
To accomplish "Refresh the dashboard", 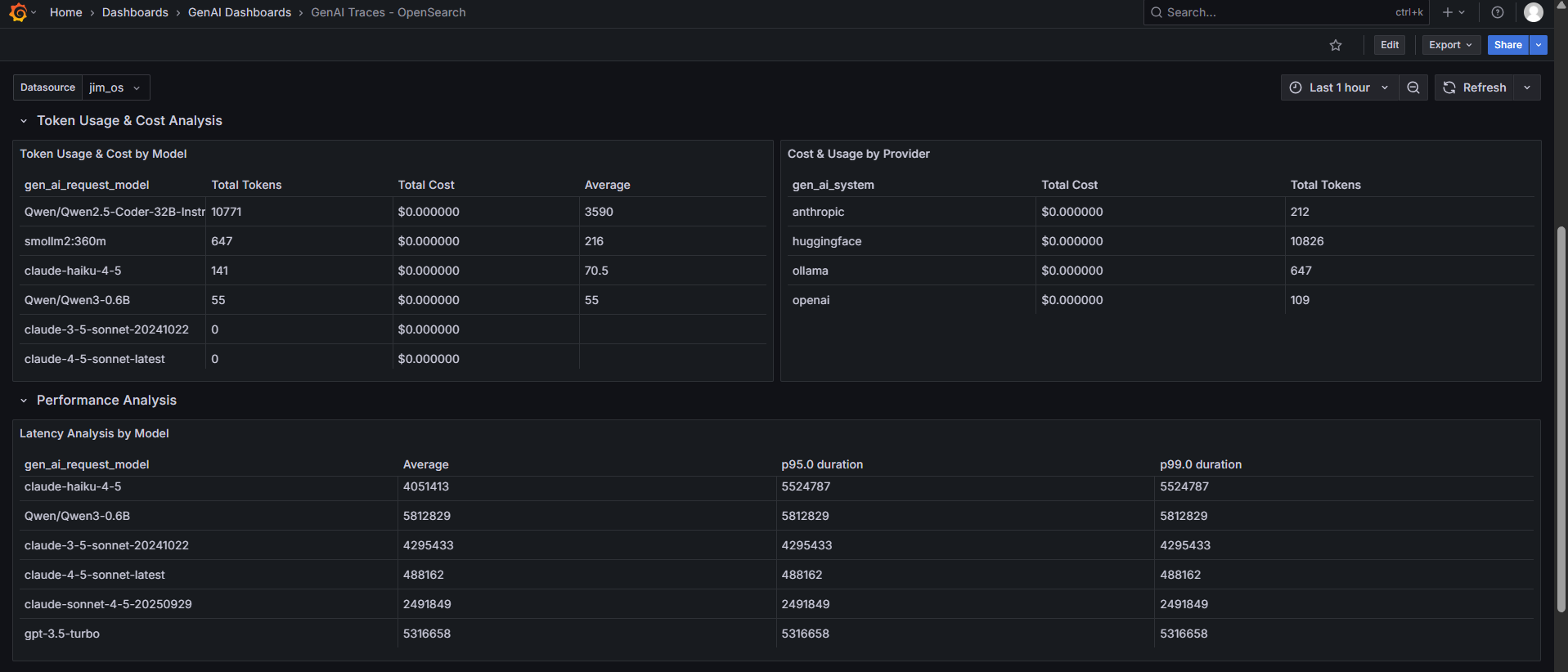I will [1475, 87].
